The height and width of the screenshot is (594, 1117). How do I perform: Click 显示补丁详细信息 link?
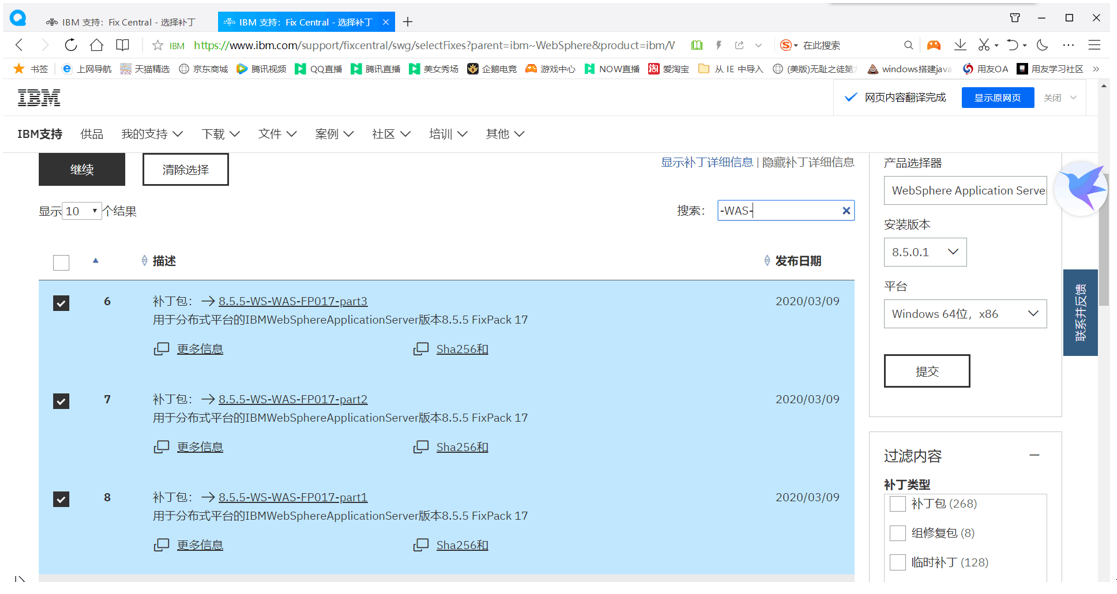707,162
